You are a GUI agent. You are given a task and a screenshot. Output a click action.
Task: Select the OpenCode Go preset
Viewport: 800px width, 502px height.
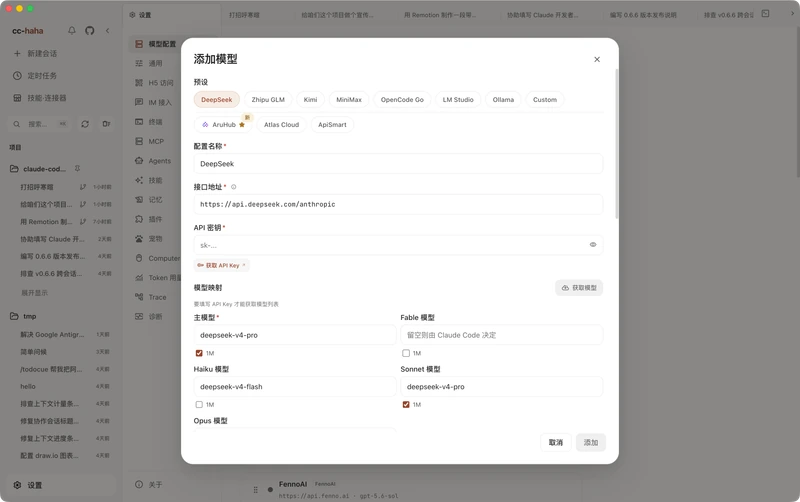coord(402,99)
